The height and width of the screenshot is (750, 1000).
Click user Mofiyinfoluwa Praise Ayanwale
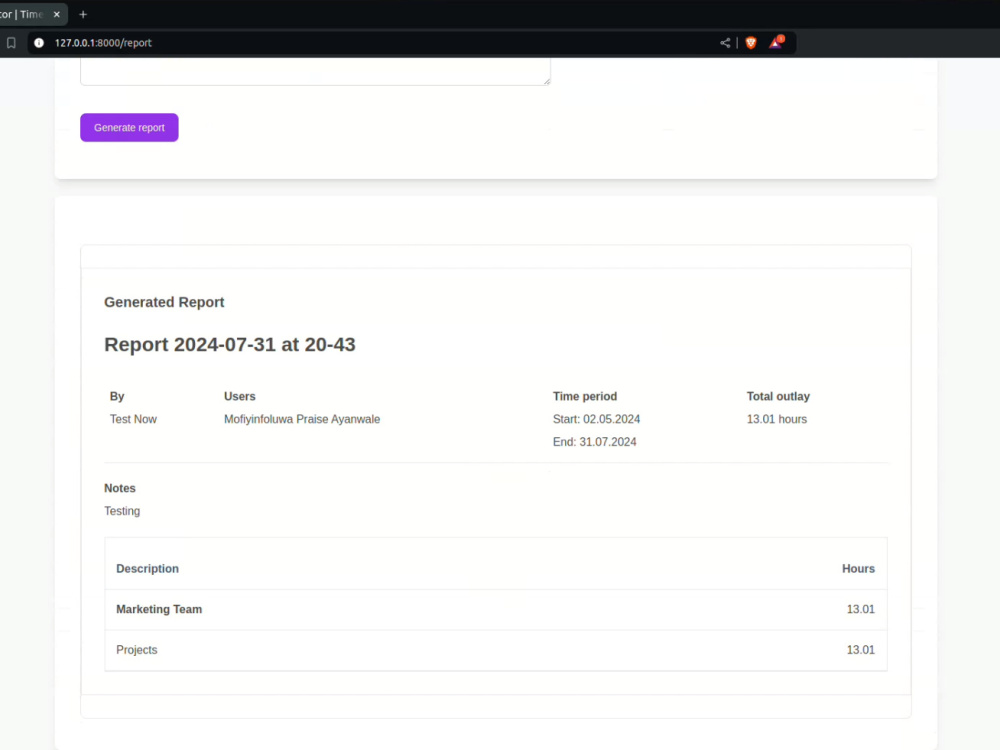[x=302, y=419]
